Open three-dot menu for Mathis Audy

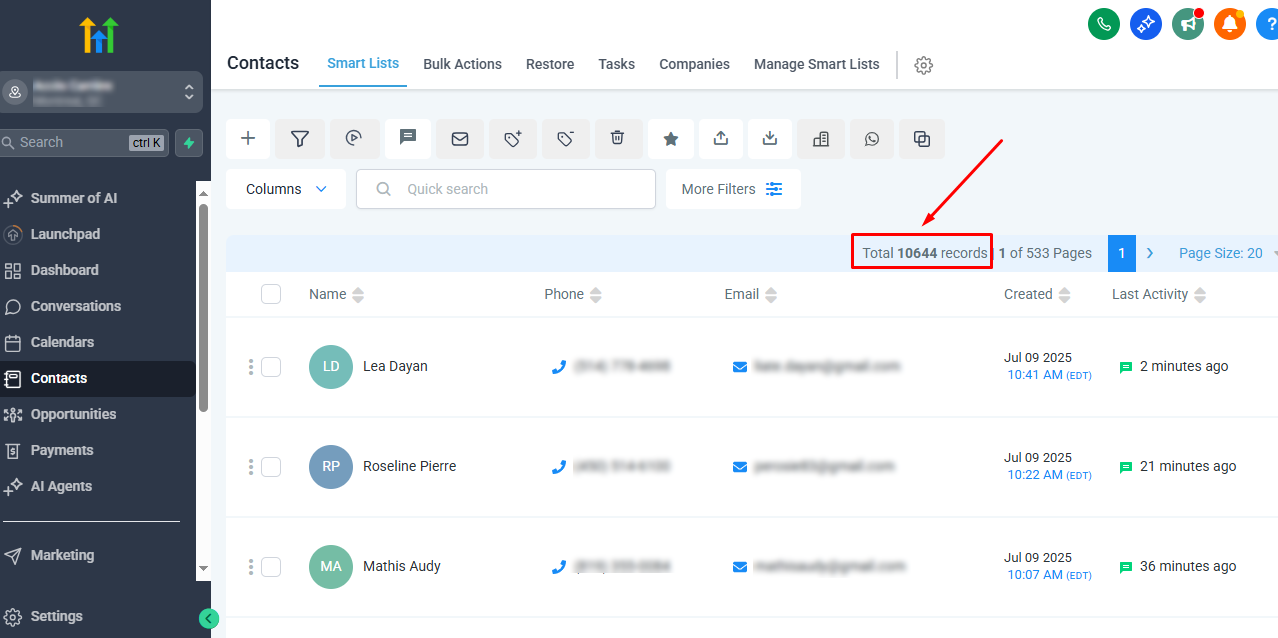click(250, 567)
